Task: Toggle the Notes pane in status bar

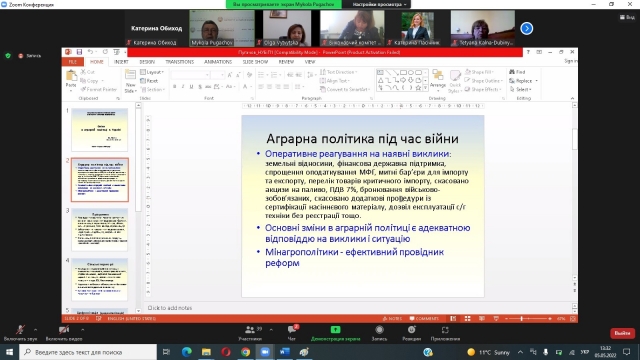Action: coord(392,318)
